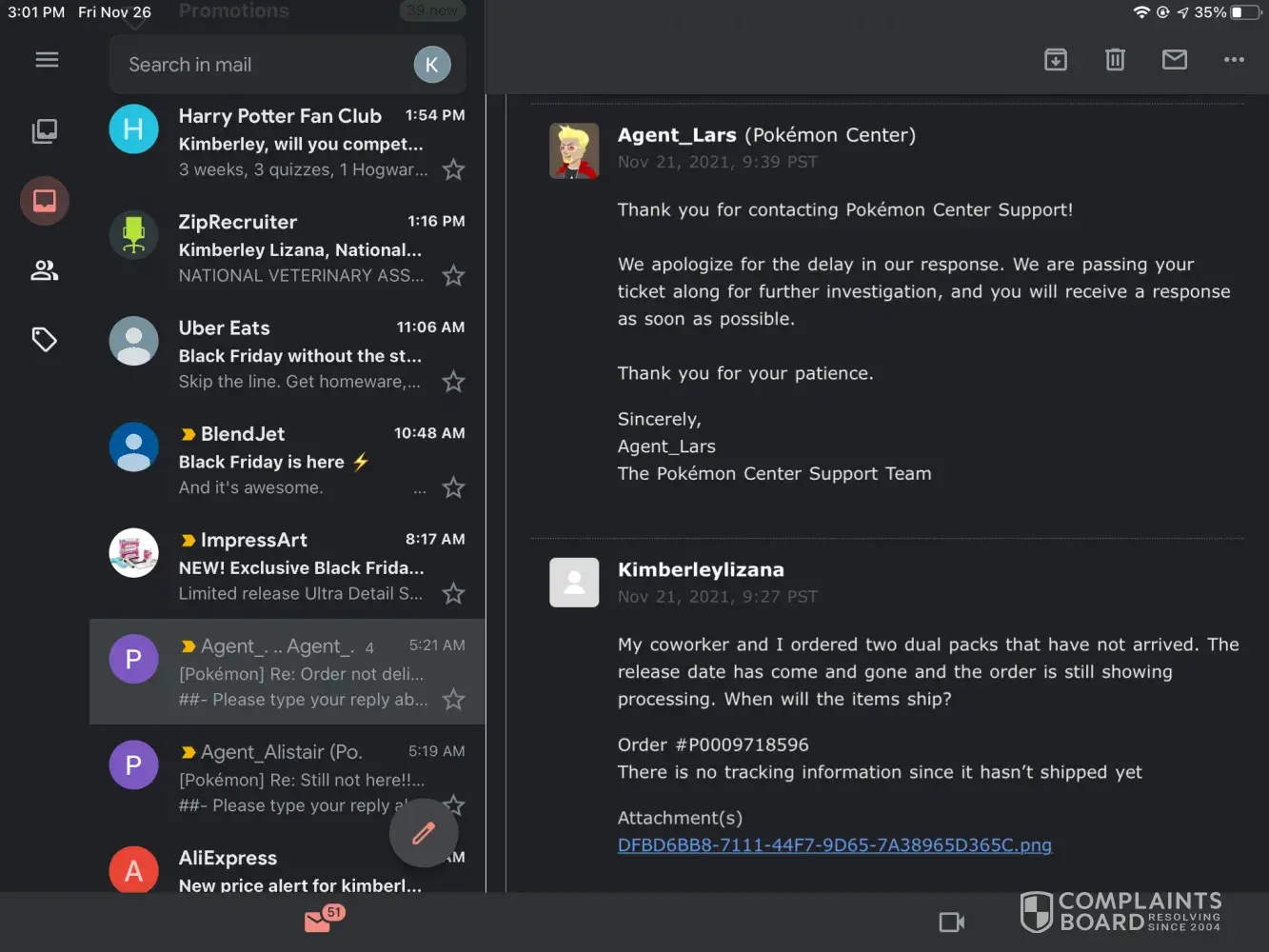Tap the Search in mail field
This screenshot has height=952, width=1269.
[257, 65]
